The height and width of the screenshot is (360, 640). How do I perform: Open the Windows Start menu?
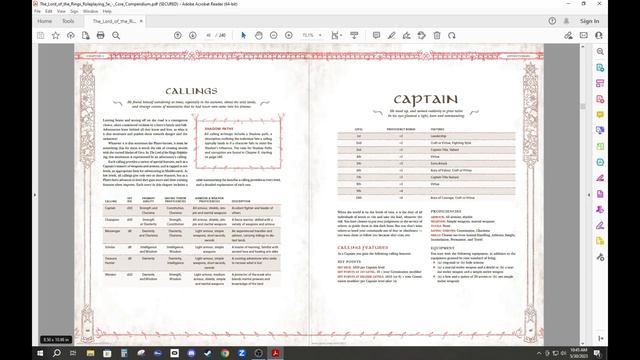point(40,353)
